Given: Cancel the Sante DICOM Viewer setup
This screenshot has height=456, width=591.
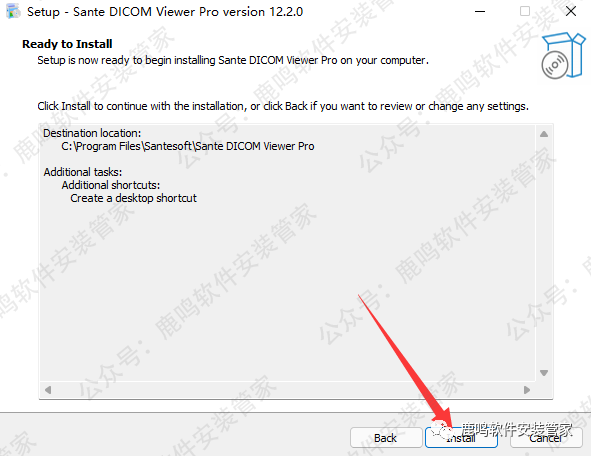Looking at the screenshot, I should [x=545, y=438].
